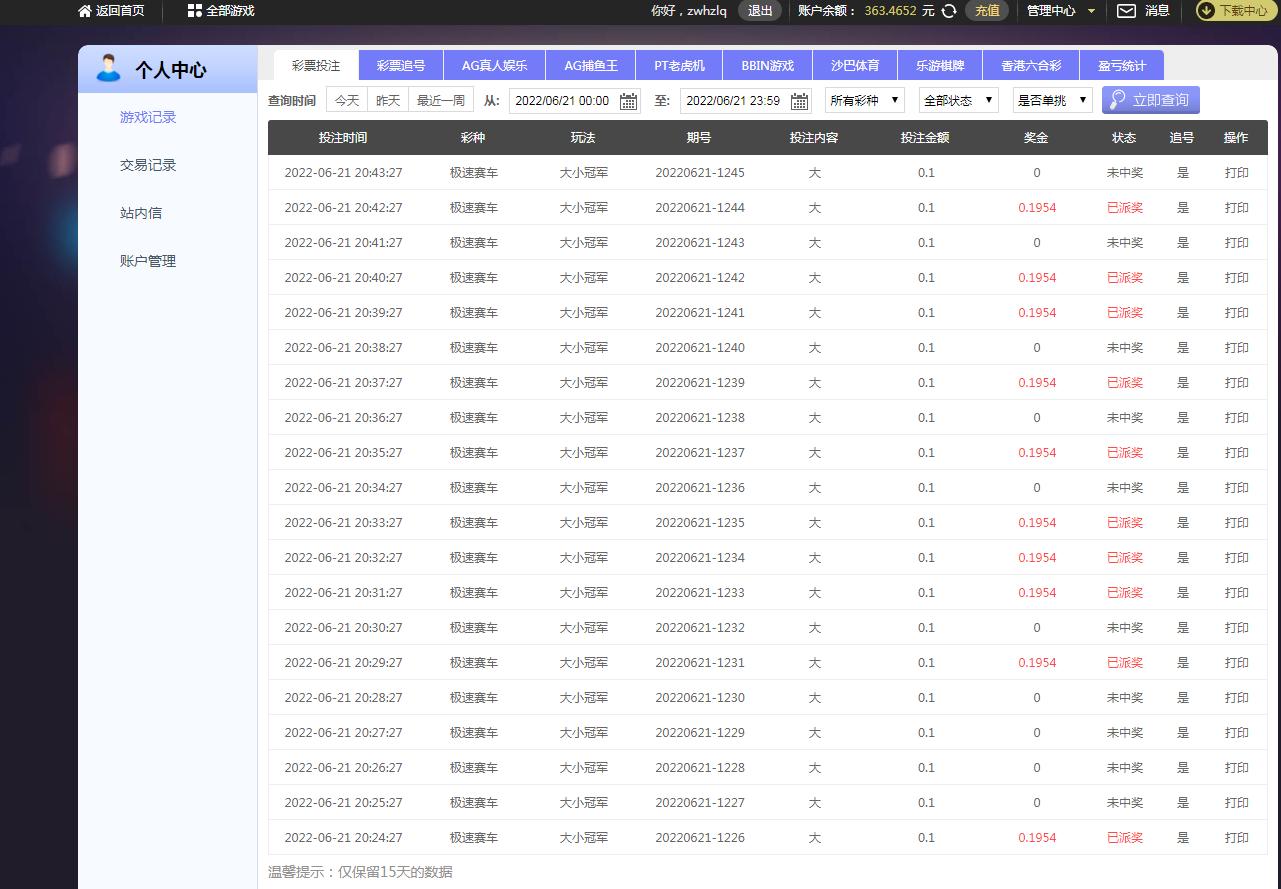The width and height of the screenshot is (1281, 889).
Task: Click the 状态 column header
Action: point(1124,138)
